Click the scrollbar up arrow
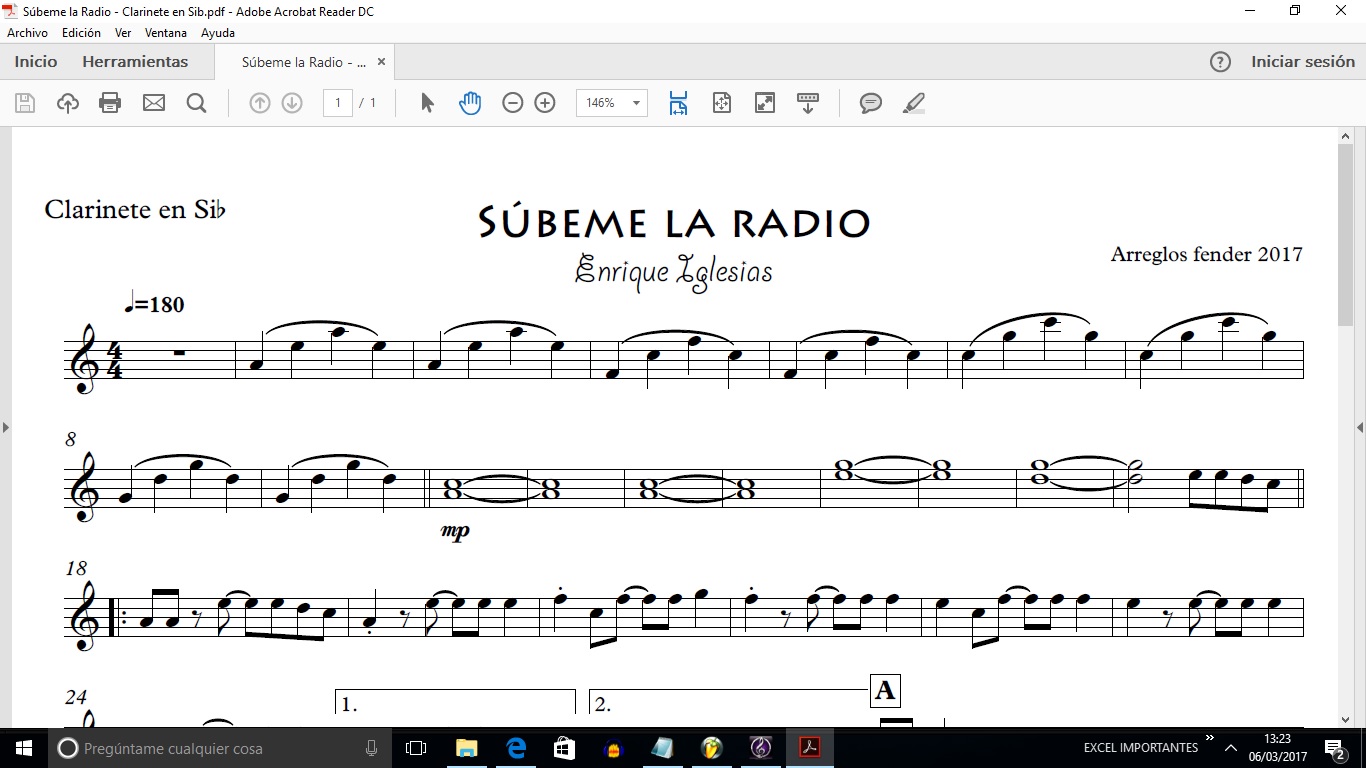The height and width of the screenshot is (768, 1366). click(1346, 135)
